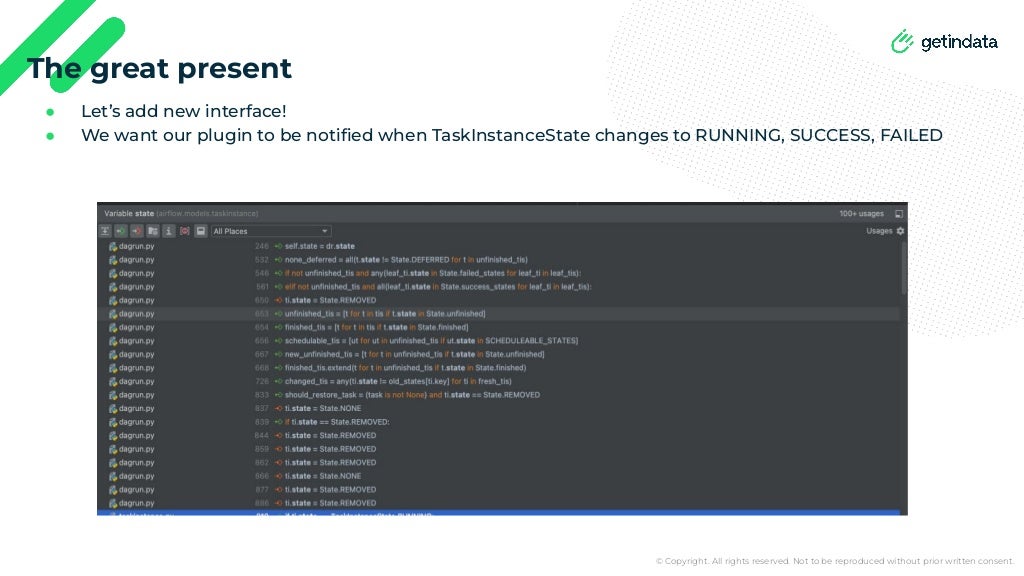
Task: Open usages in Find tool window icon
Action: [x=899, y=214]
